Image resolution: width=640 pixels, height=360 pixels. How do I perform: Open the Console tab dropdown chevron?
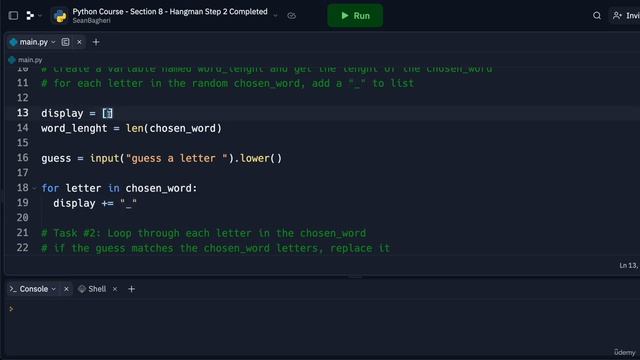click(53, 289)
